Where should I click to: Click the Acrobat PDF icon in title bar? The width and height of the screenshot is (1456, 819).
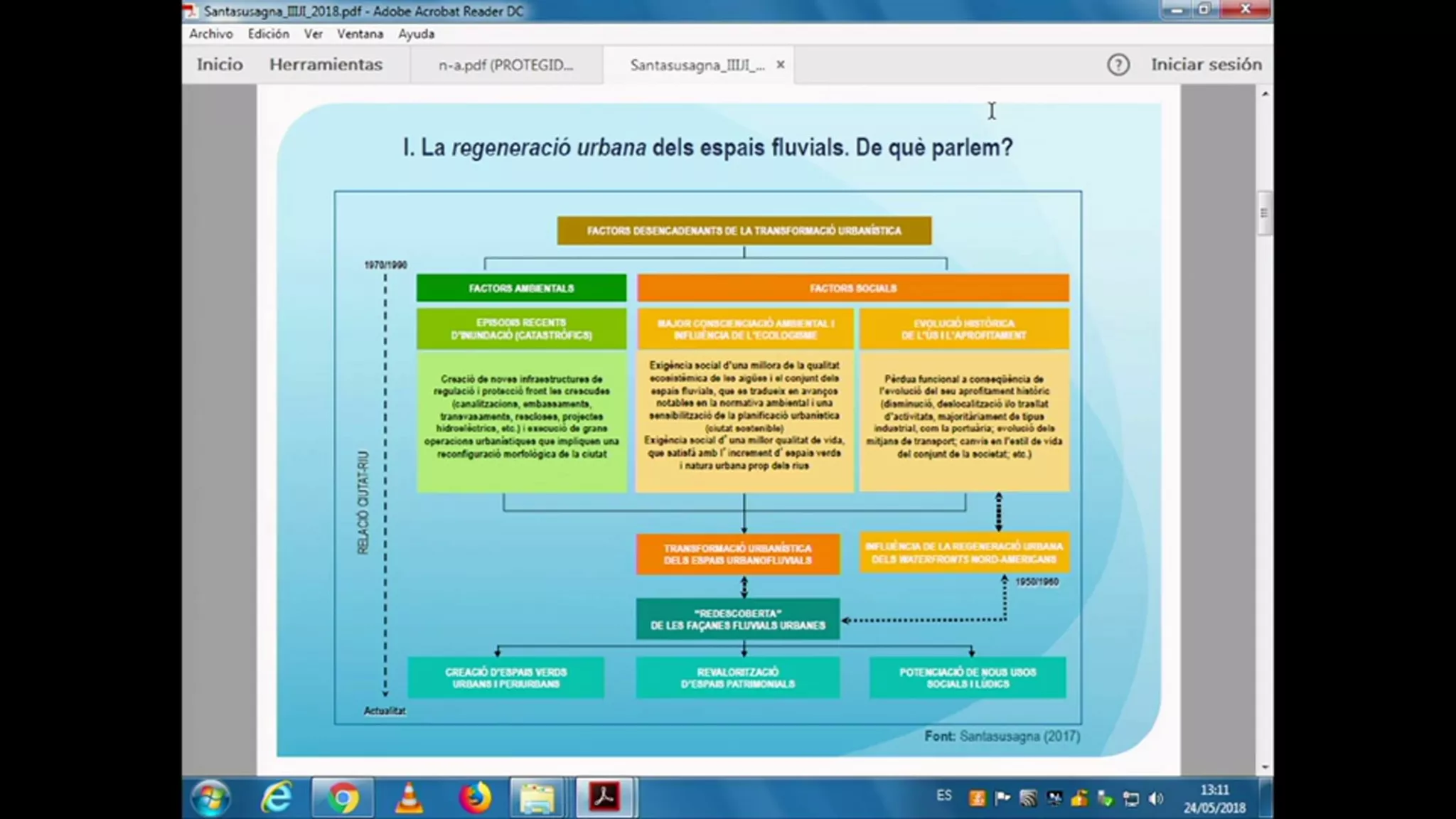click(x=191, y=10)
